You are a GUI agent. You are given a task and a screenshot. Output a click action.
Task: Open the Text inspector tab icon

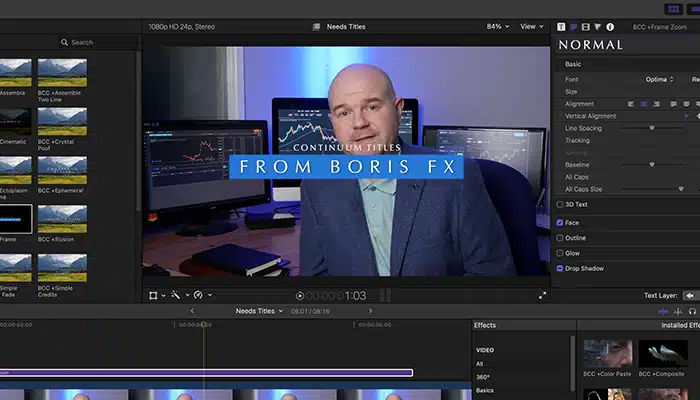pos(561,27)
